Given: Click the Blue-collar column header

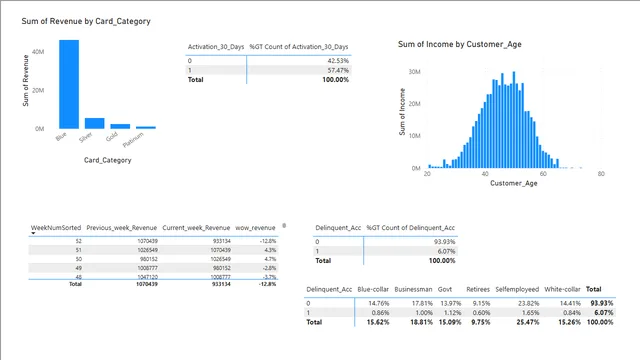Looking at the screenshot, I should [373, 289].
